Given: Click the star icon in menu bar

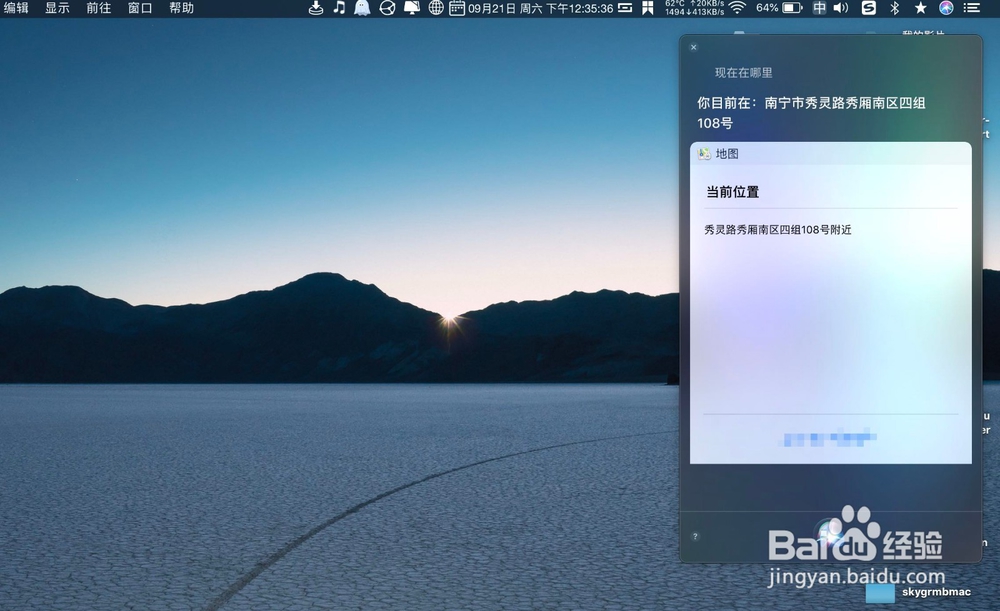Looking at the screenshot, I should click(x=921, y=8).
